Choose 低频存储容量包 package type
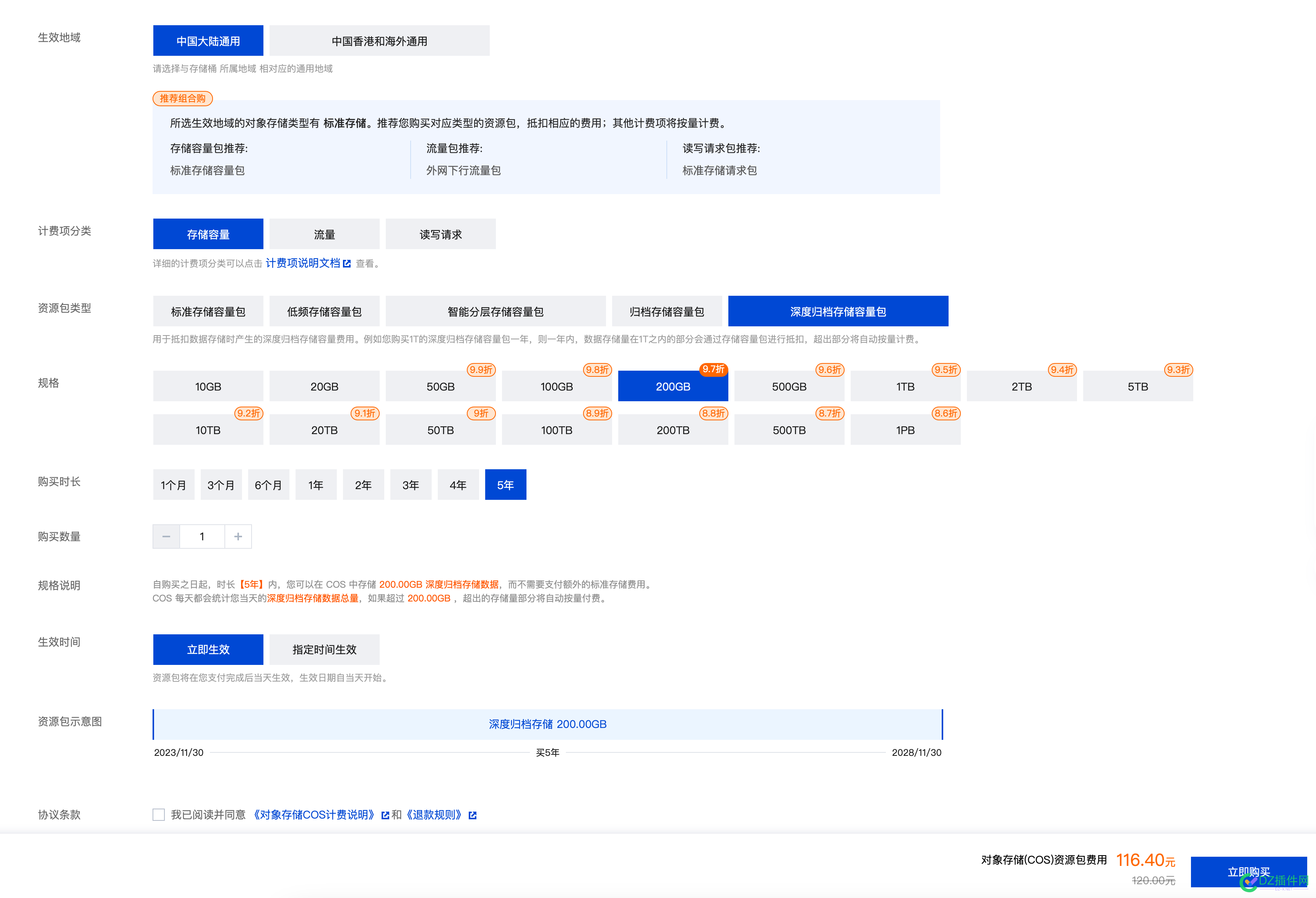 (x=325, y=311)
